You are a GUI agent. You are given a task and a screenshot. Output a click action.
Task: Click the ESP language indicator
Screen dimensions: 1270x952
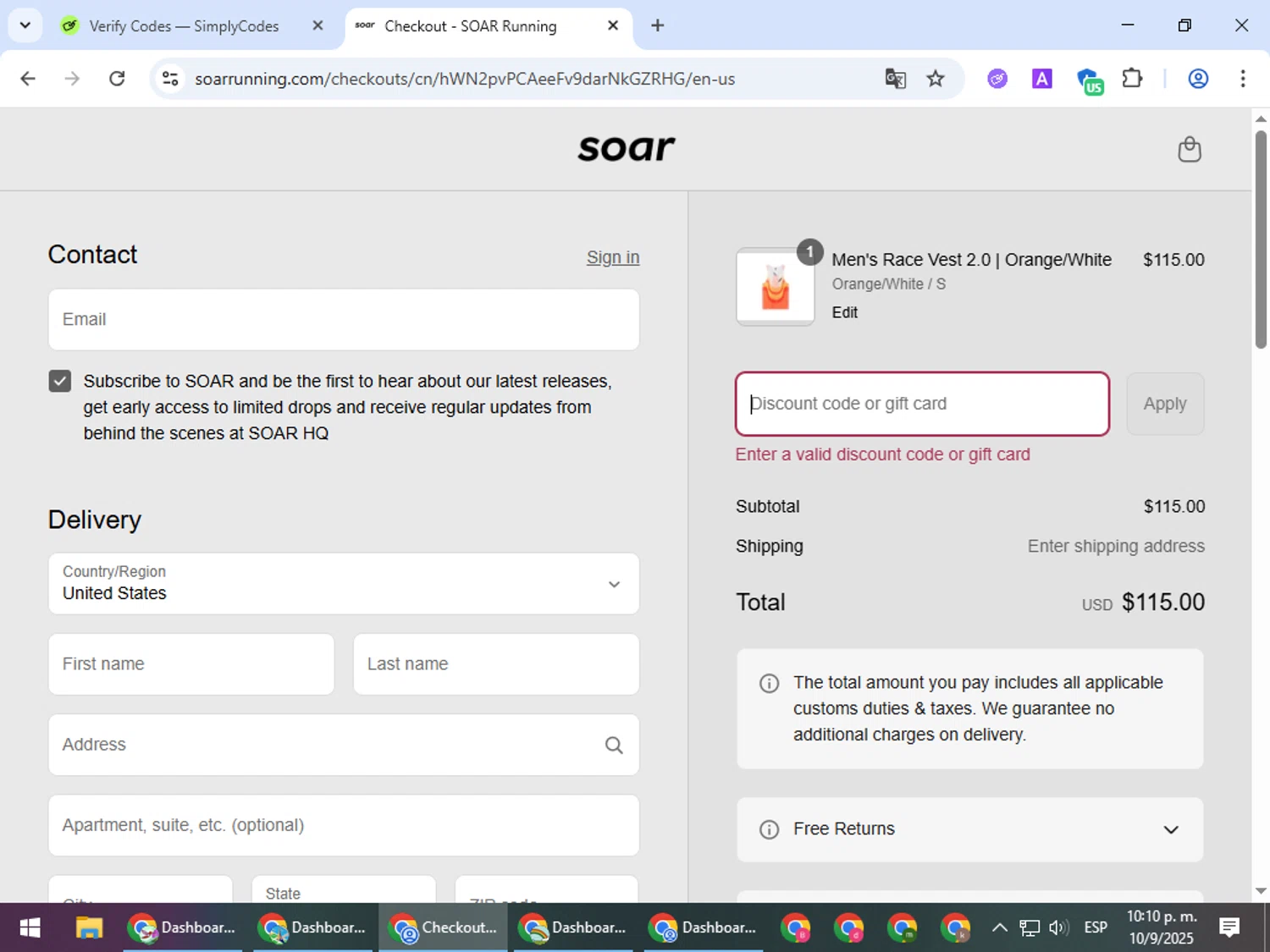click(1096, 927)
